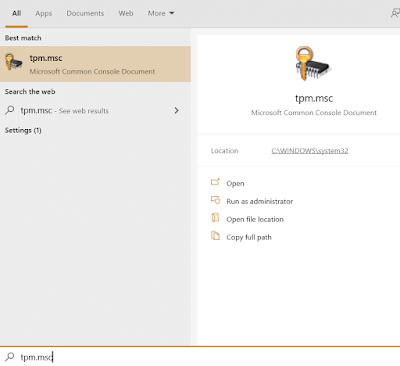Image resolution: width=400 pixels, height=366 pixels.
Task: Expand the More dropdown
Action: (161, 13)
